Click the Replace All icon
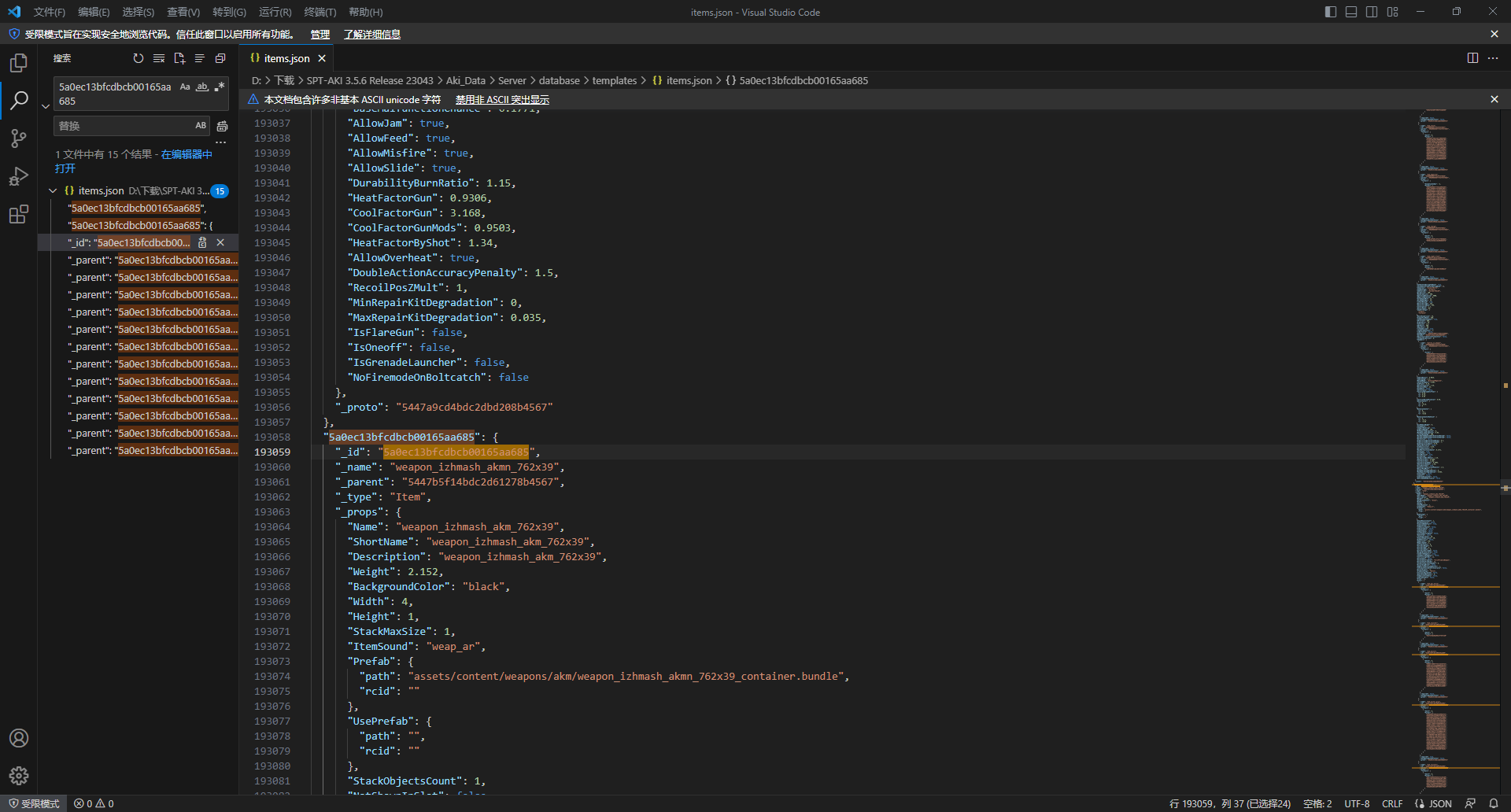Image resolution: width=1511 pixels, height=812 pixels. 223,126
